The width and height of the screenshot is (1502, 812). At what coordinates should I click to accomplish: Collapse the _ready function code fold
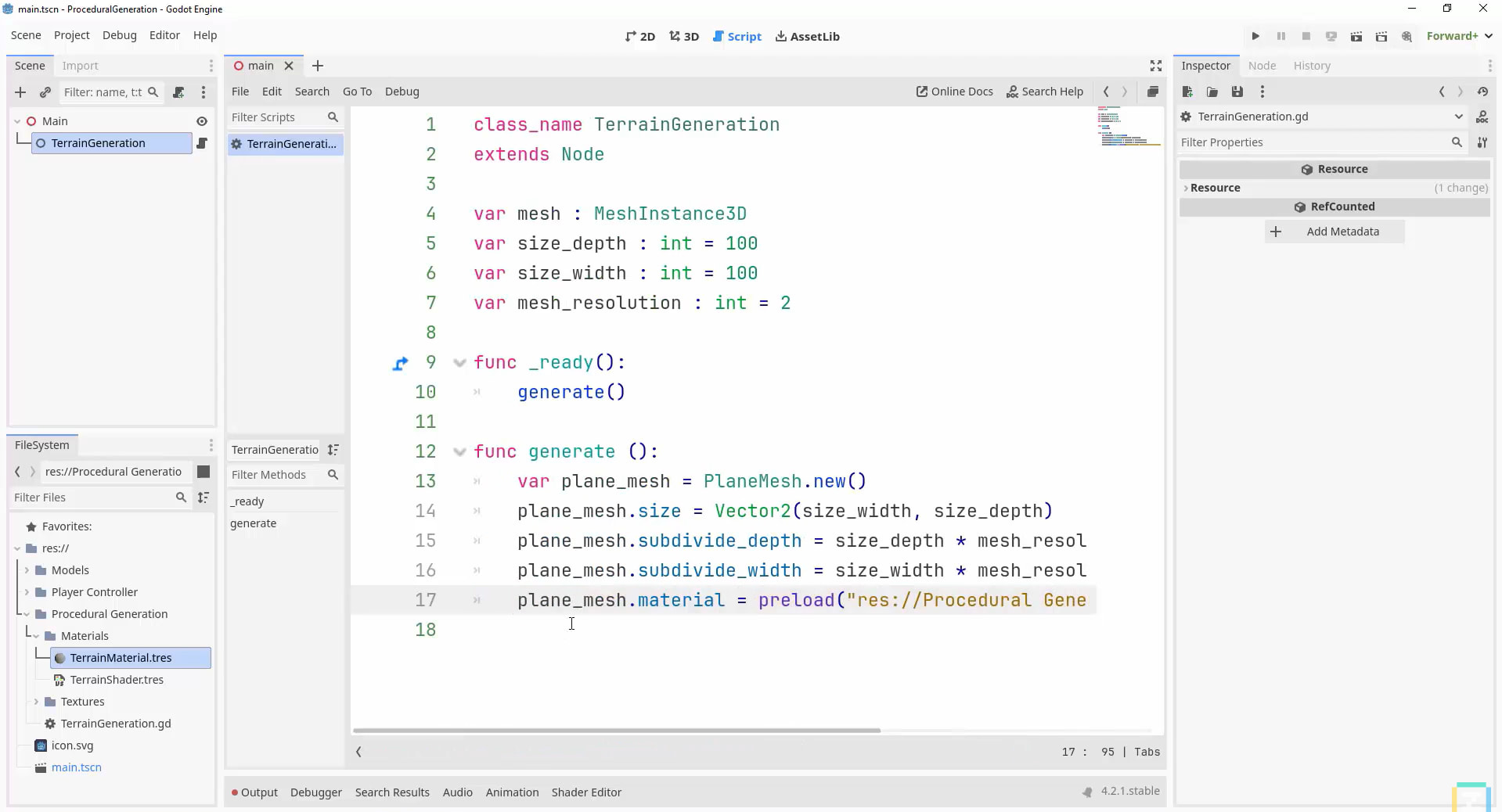pyautogui.click(x=459, y=362)
